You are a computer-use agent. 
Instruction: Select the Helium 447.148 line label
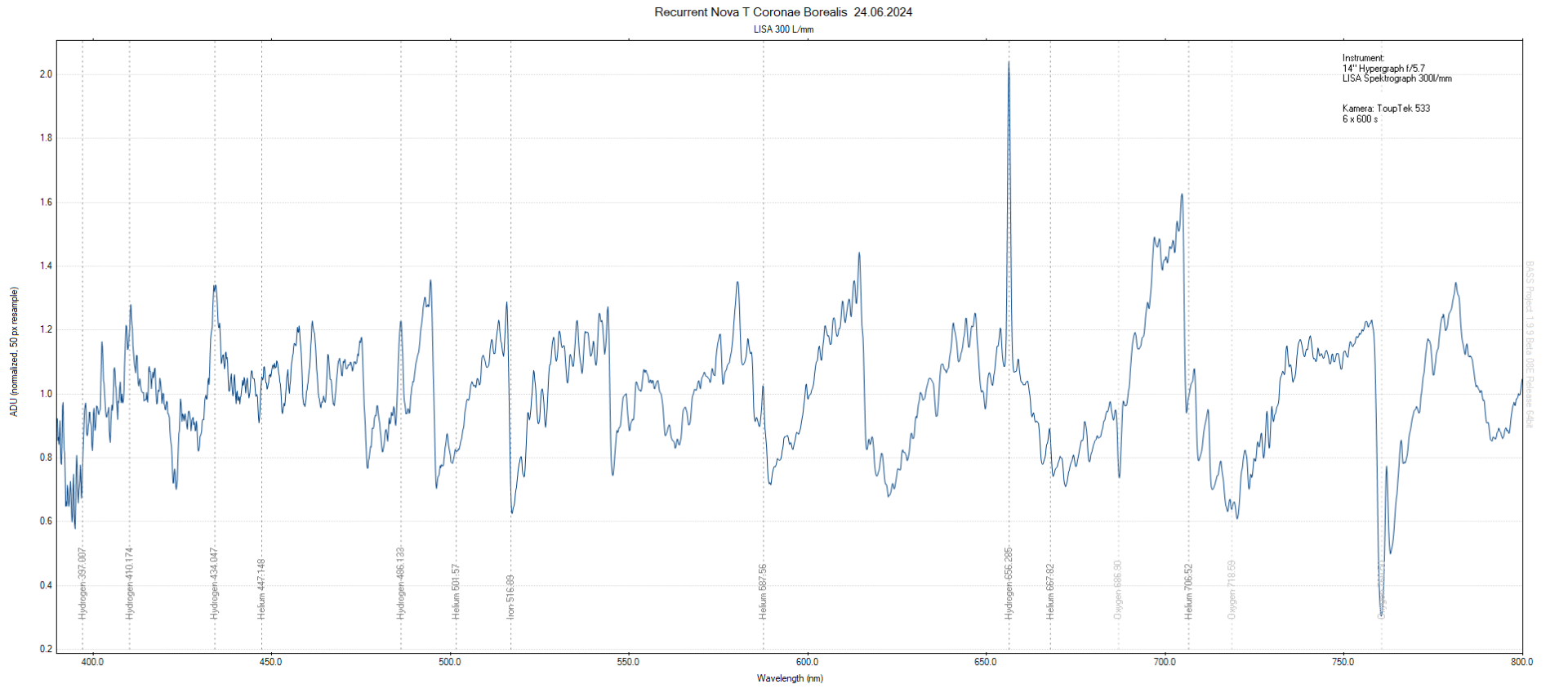(x=261, y=588)
